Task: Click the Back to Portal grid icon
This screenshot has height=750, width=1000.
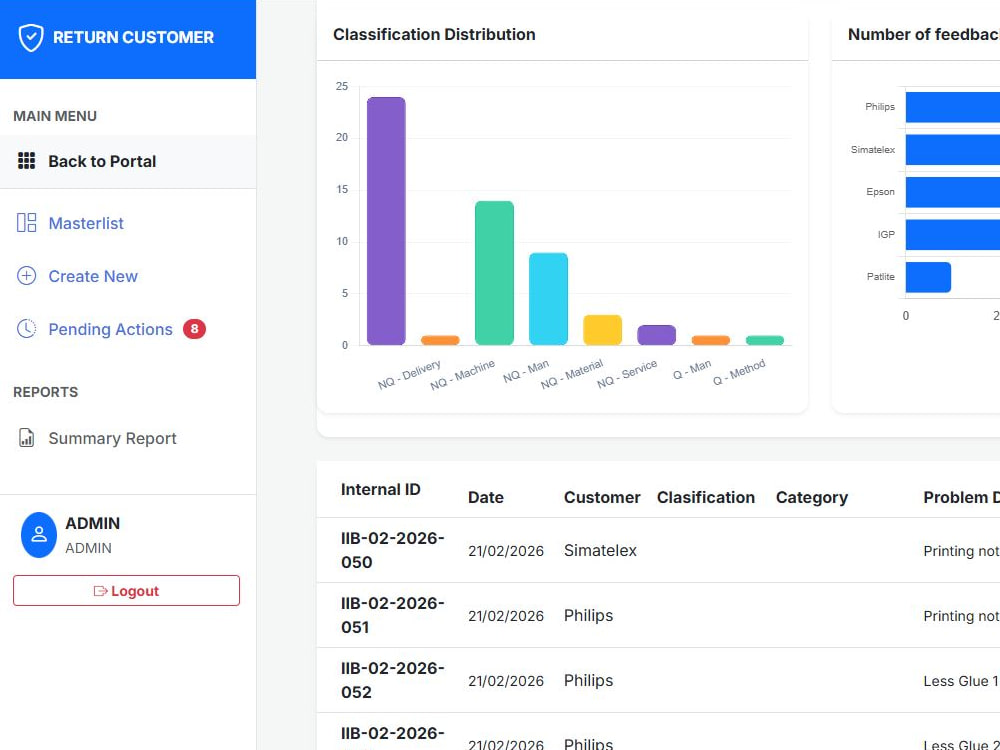Action: coord(26,161)
